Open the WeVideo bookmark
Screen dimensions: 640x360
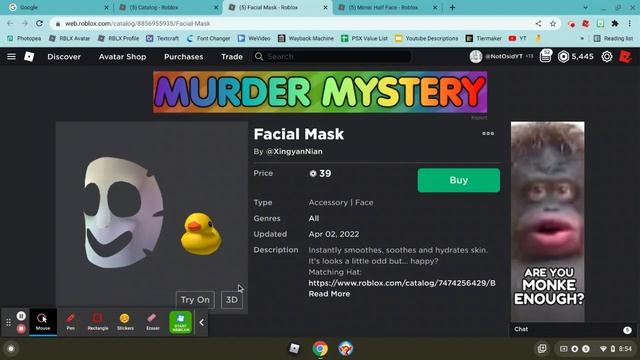(x=254, y=38)
